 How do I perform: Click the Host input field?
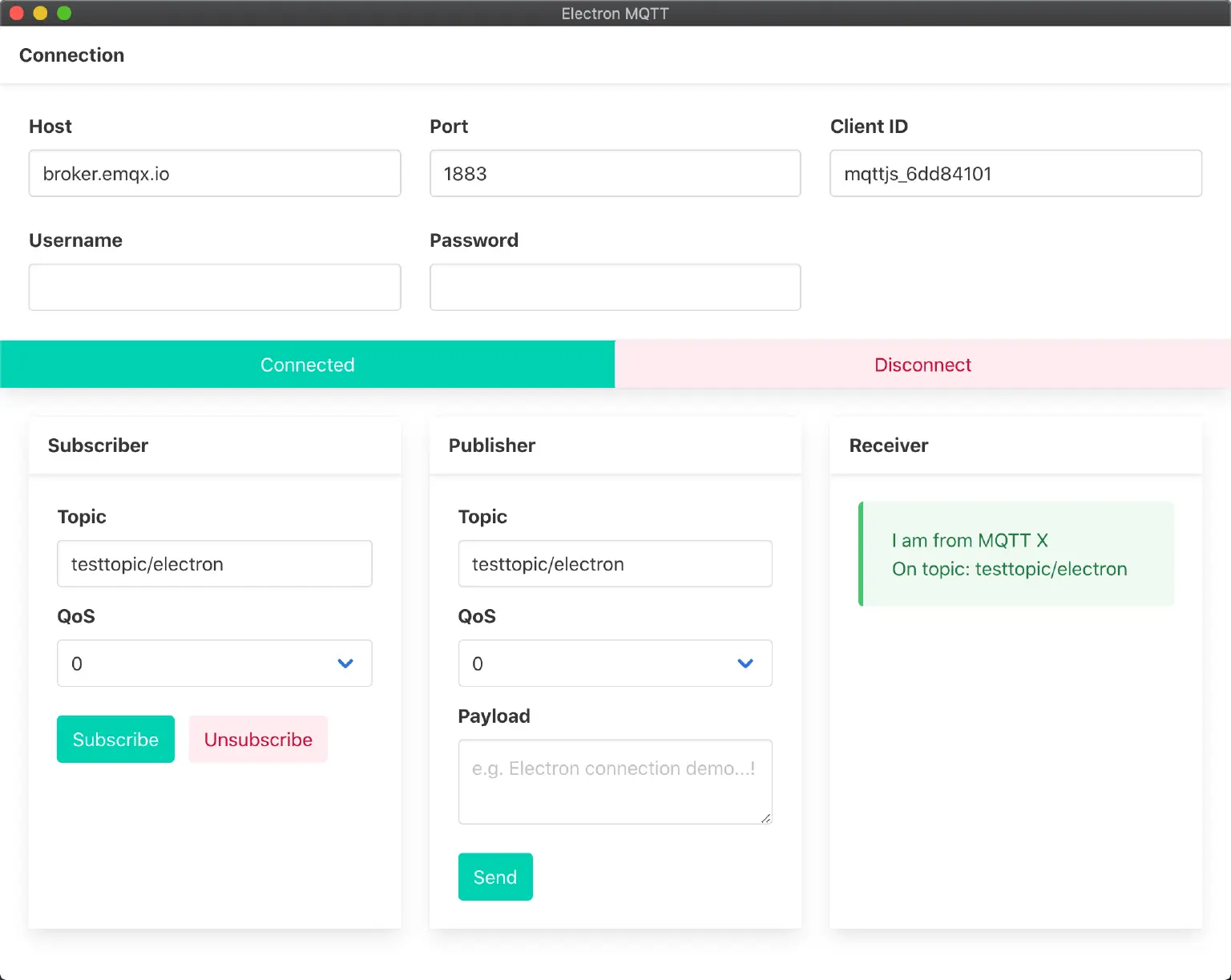(214, 173)
